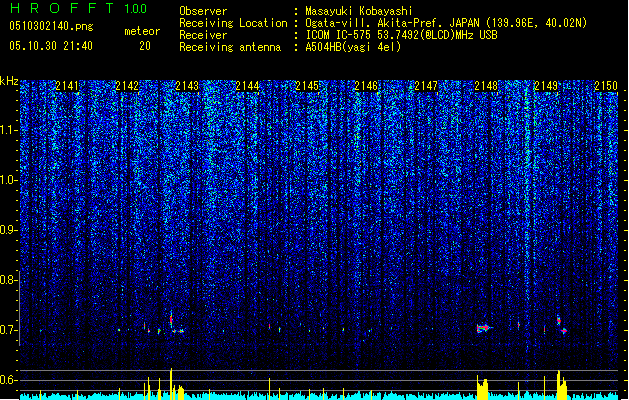Viewport: 629px width, 400px height.
Task: Click the 2142 time marker
Action: coord(127,86)
